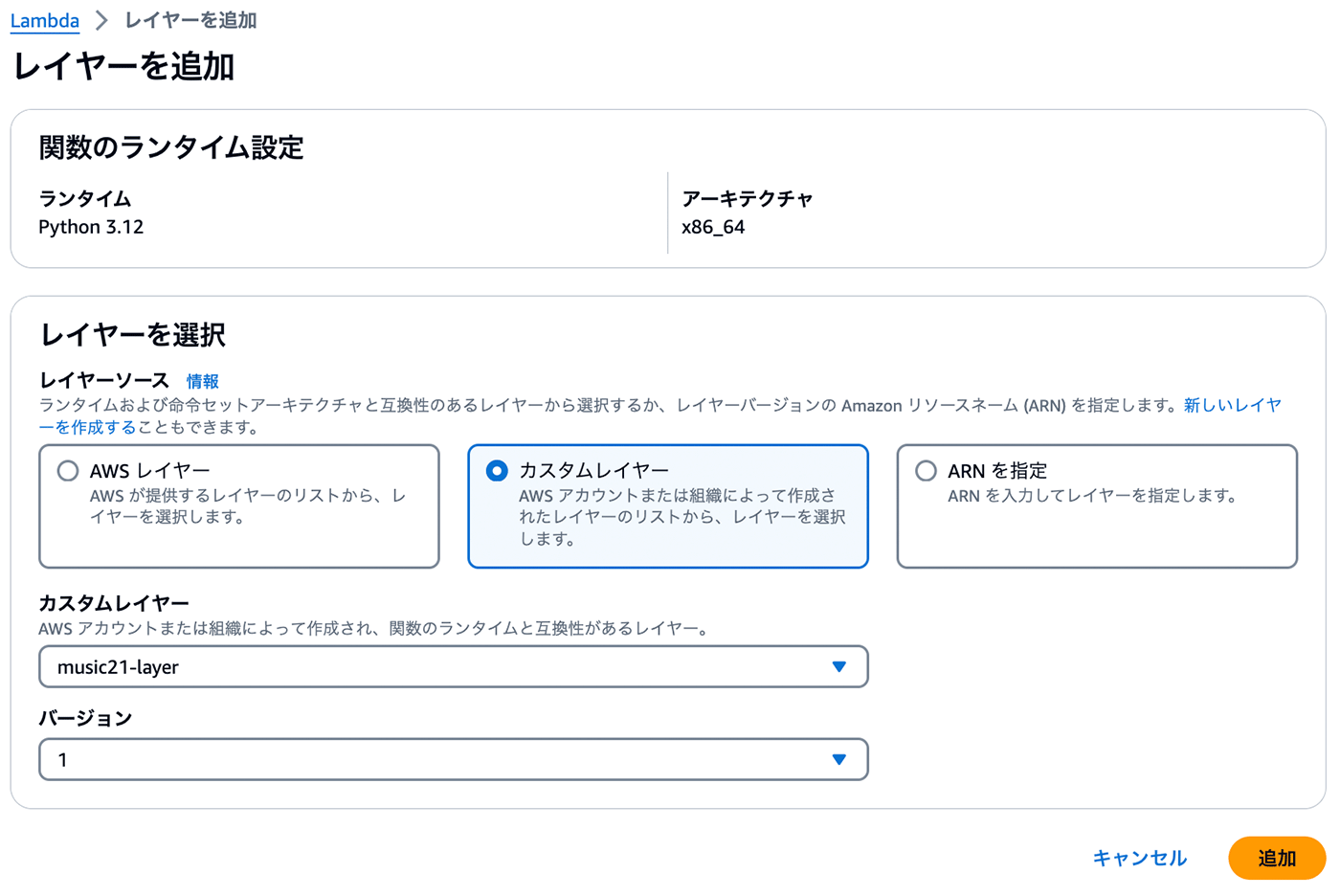Click the バージョン field label
1340x896 pixels.
click(85, 718)
